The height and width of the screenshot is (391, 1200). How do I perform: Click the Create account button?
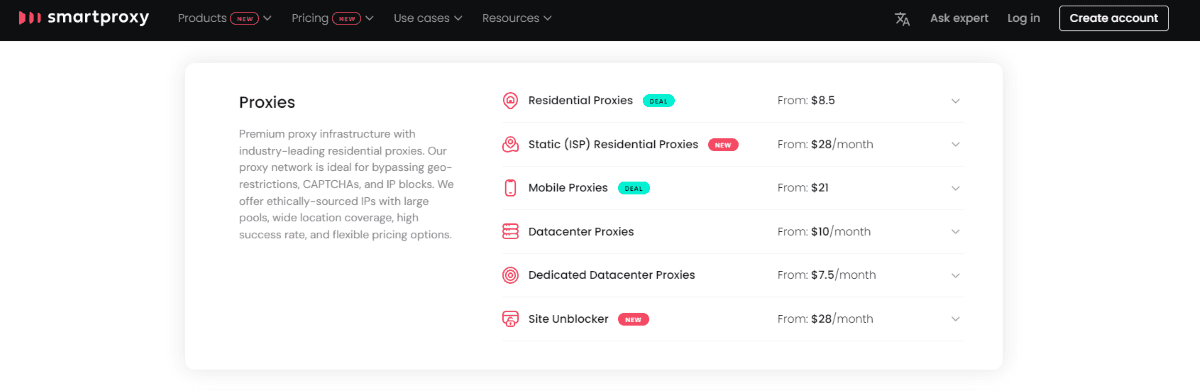[x=1114, y=18]
